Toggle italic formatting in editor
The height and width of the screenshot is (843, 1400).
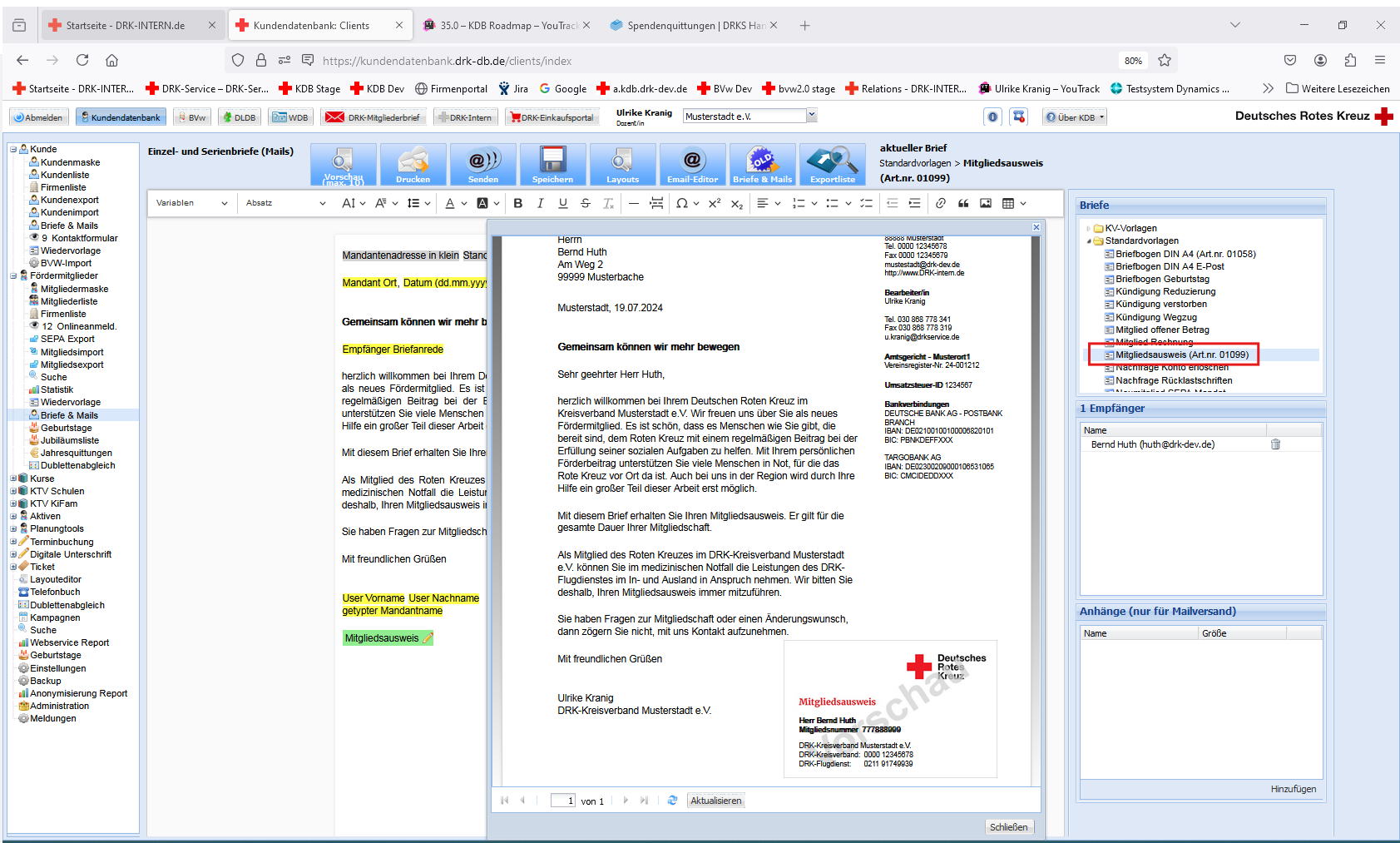[x=541, y=203]
